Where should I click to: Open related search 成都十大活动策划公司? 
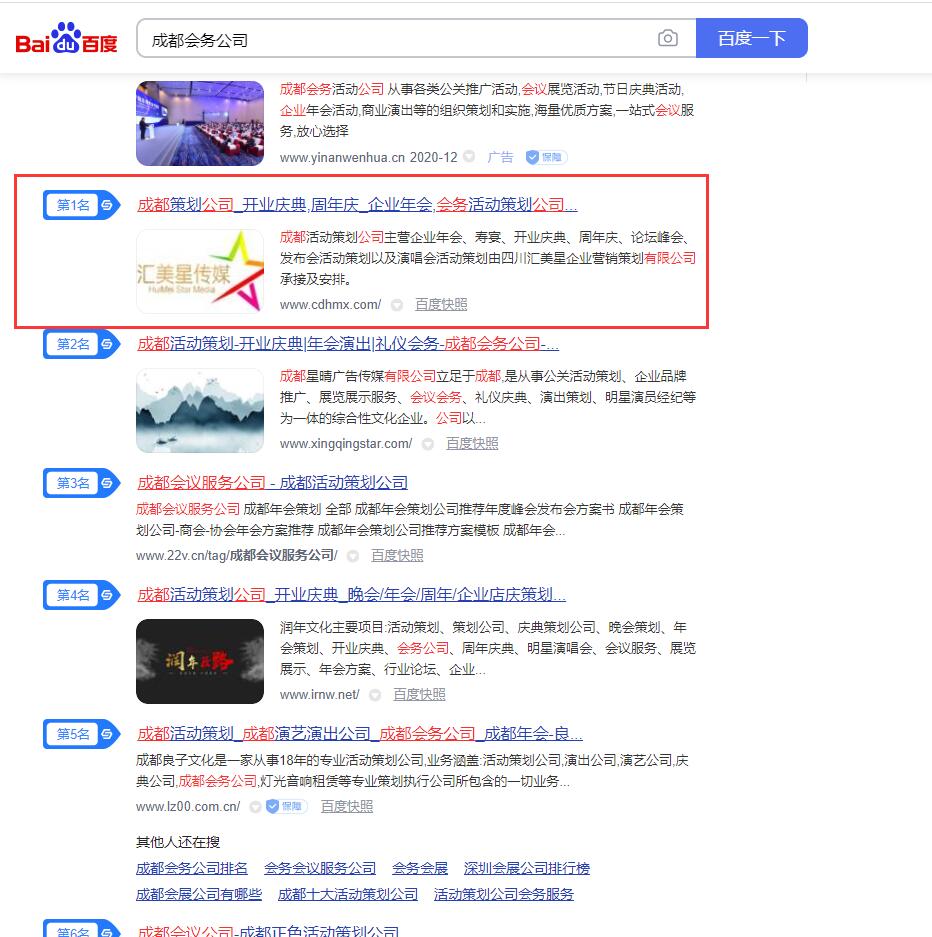[348, 894]
